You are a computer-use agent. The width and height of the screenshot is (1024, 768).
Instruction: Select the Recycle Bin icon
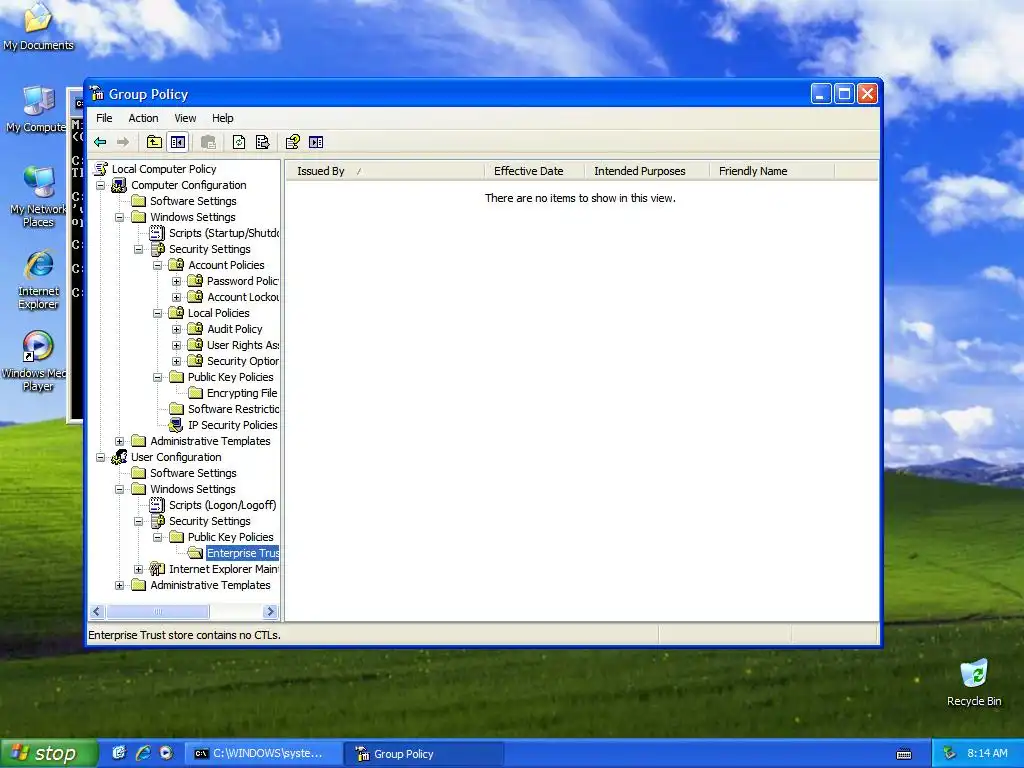click(974, 683)
